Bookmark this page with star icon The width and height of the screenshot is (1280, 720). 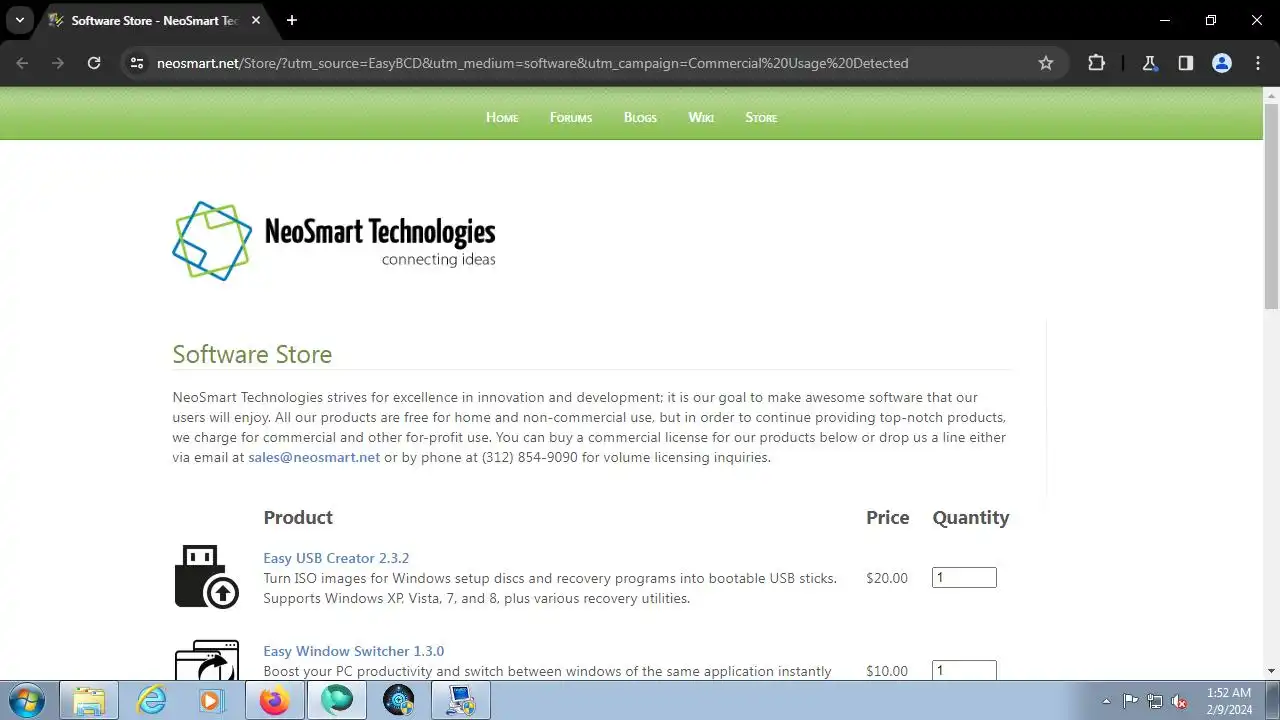1046,63
